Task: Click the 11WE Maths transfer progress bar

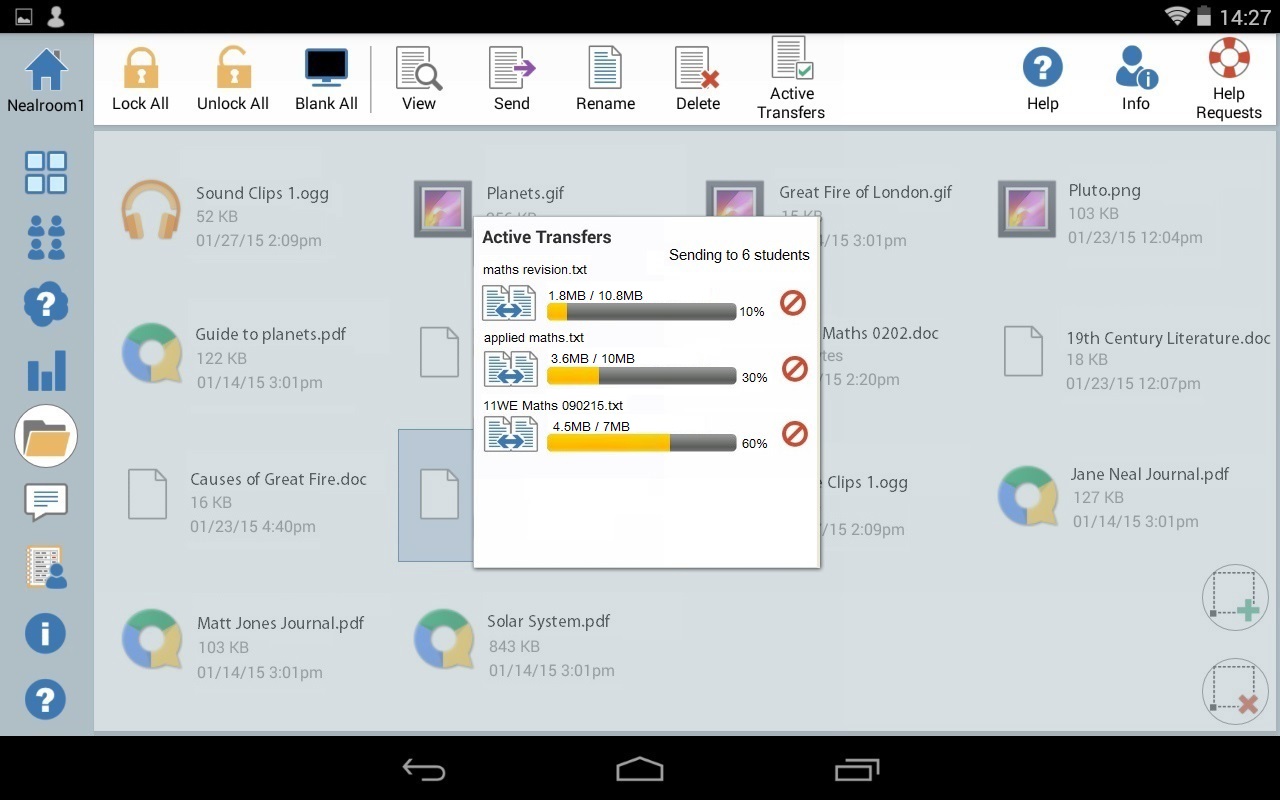Action: [x=641, y=443]
